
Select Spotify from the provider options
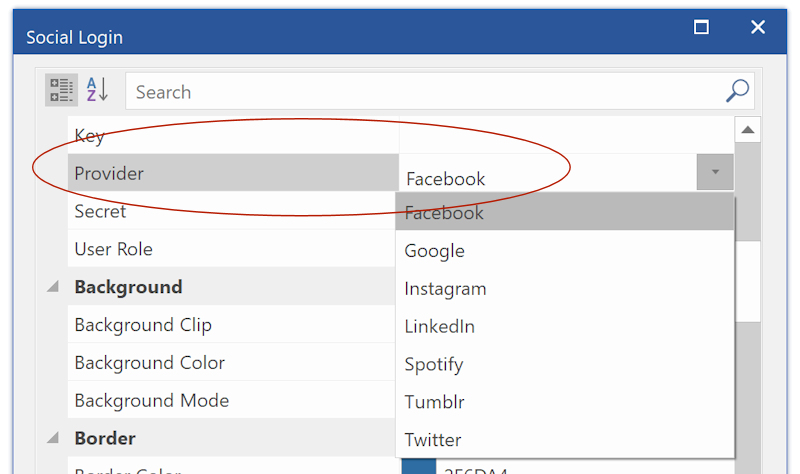565,364
